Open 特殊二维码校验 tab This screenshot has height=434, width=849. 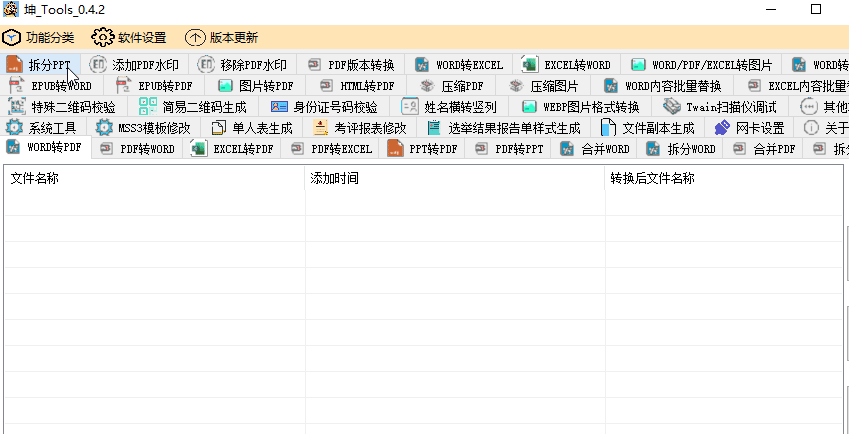pyautogui.click(x=63, y=106)
